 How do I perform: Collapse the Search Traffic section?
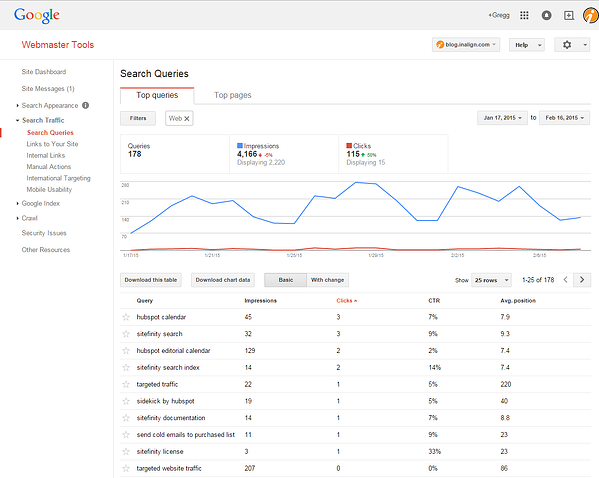point(18,120)
